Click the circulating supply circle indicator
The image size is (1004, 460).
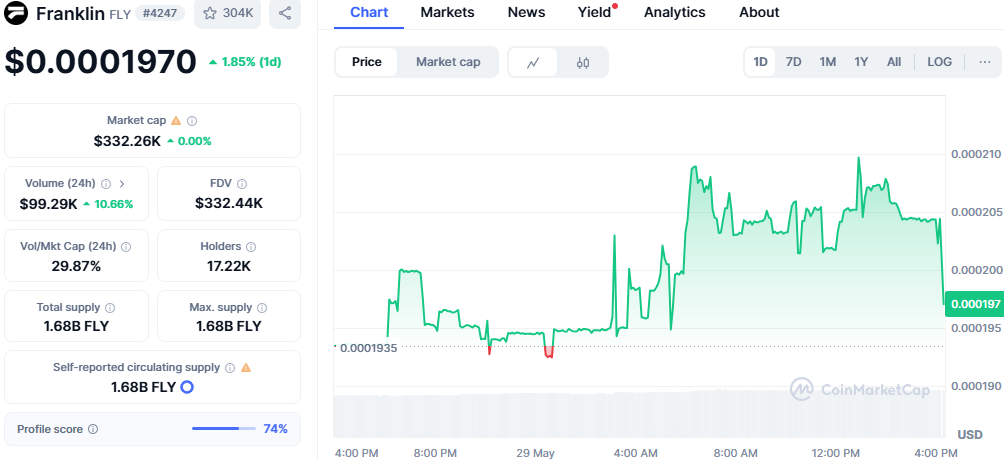tap(186, 387)
